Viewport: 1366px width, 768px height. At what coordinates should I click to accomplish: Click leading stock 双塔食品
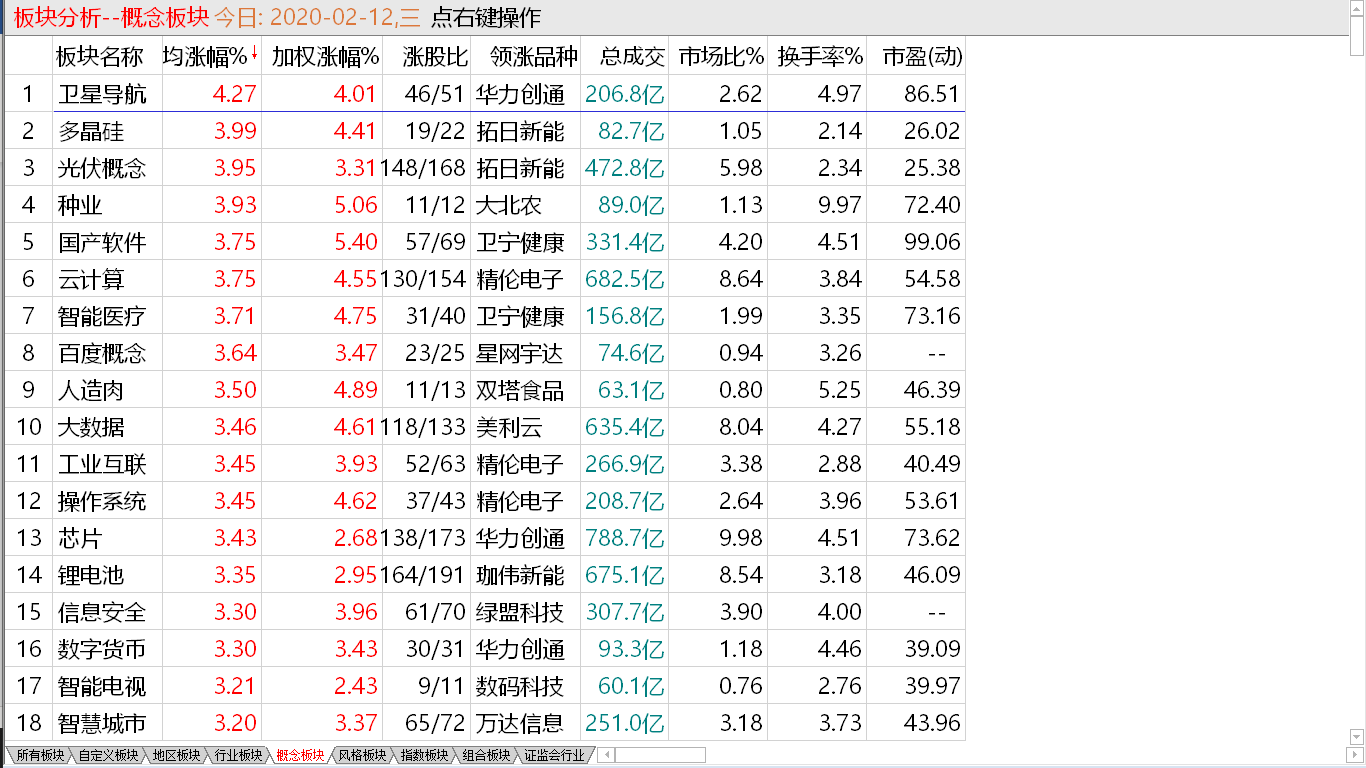520,390
